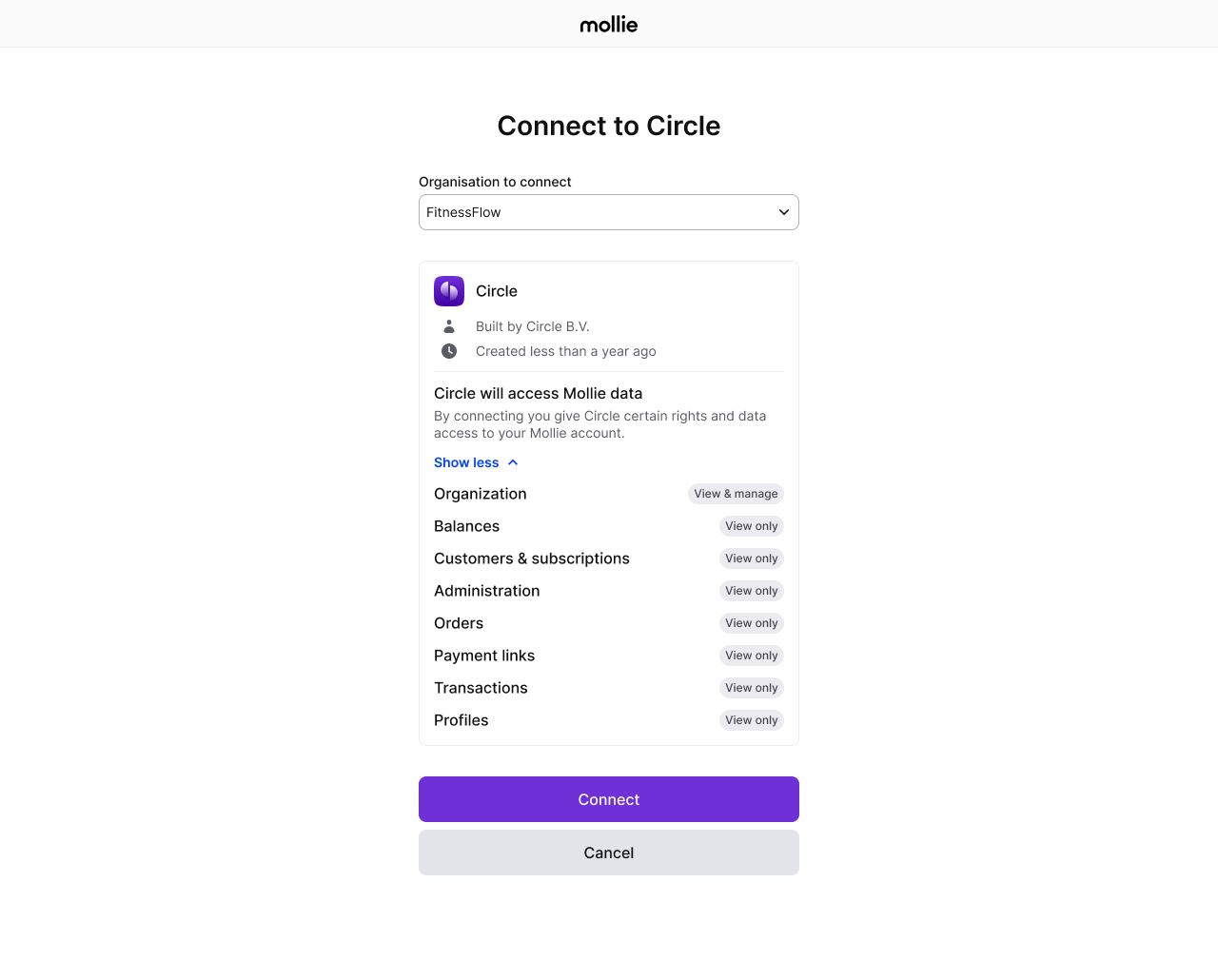Select the FitnessFlow organisation combo box
Image resolution: width=1218 pixels, height=980 pixels.
coord(609,212)
